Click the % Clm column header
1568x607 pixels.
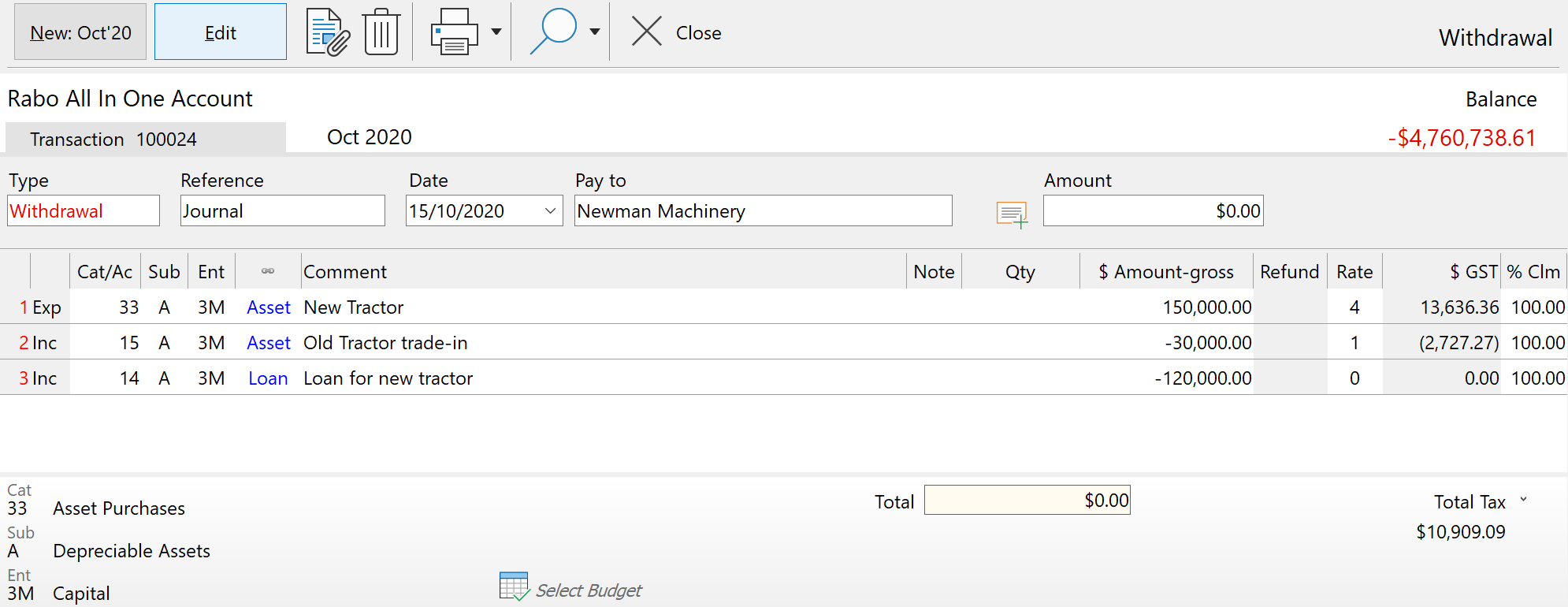1533,272
